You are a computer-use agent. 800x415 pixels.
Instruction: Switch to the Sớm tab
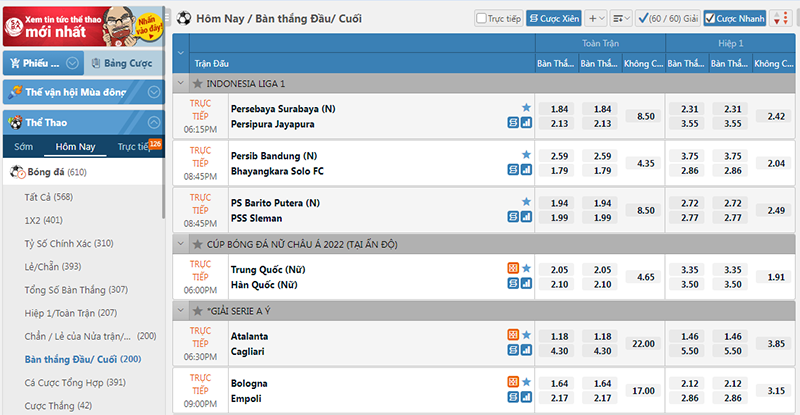coord(23,147)
